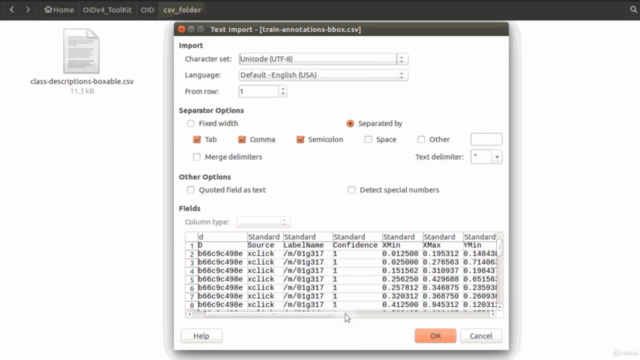Enable the Other separator checkbox
640x360 pixels.
421,140
